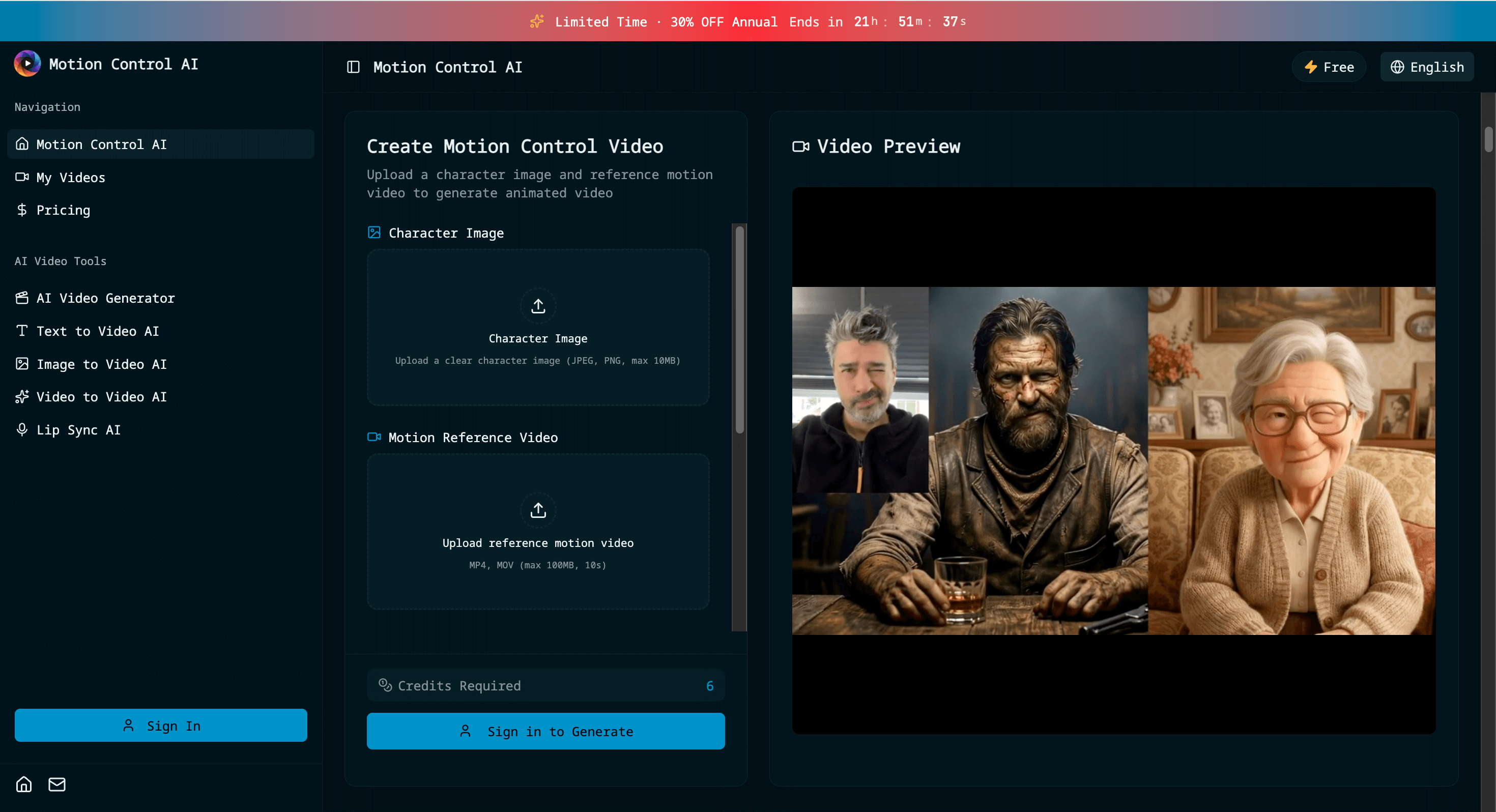Click the Sign In button
Viewport: 1496px width, 812px height.
(161, 725)
